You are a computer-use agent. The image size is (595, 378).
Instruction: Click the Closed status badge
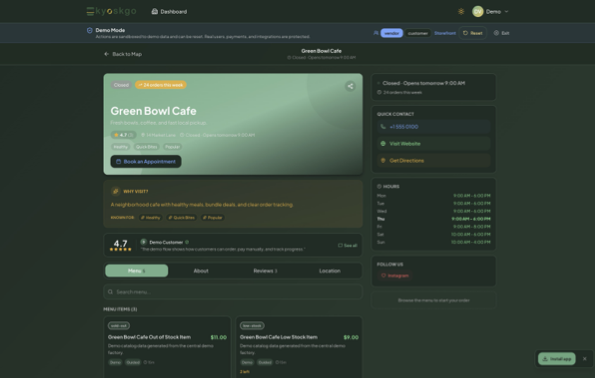[x=121, y=85]
